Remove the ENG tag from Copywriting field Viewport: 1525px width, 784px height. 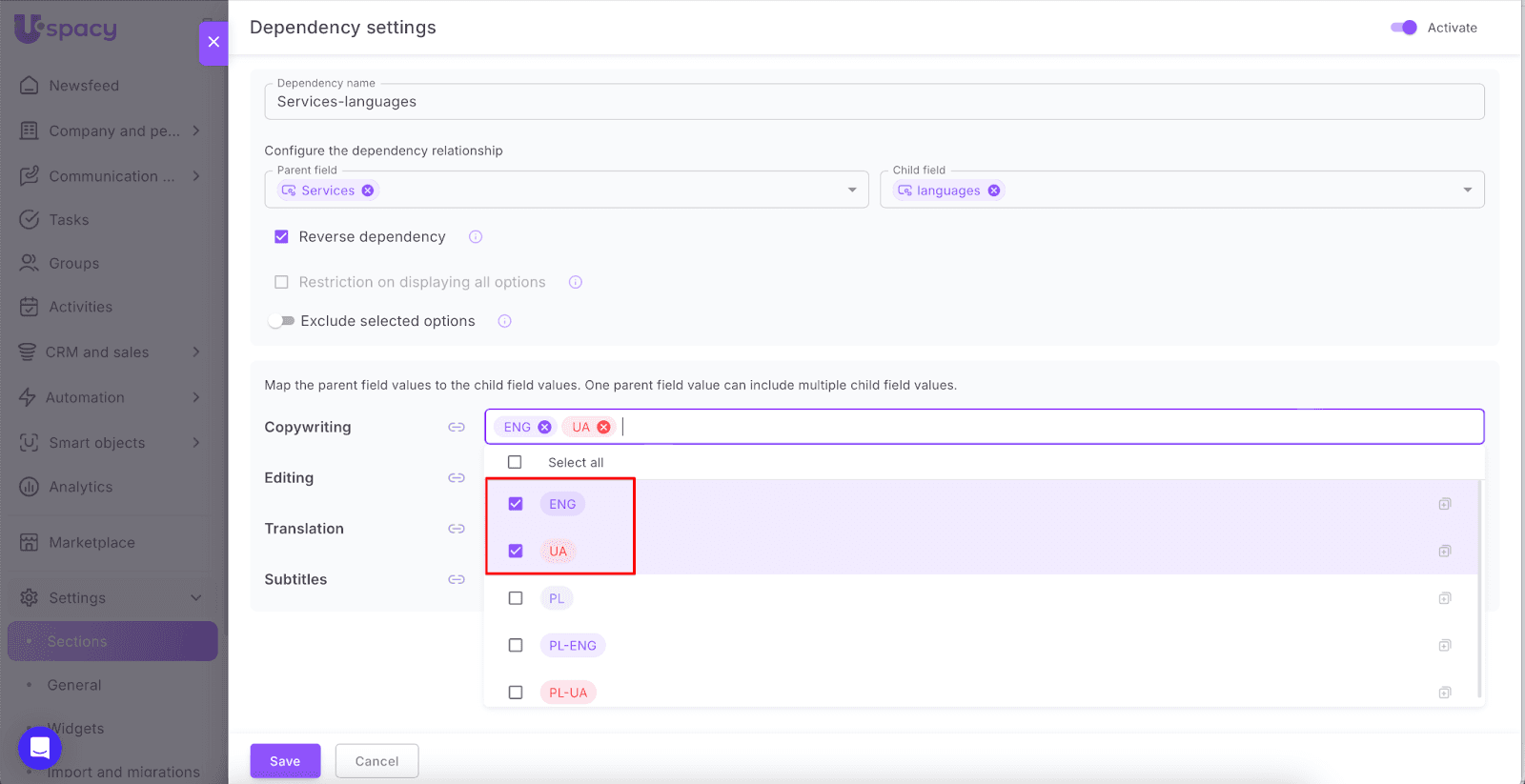(x=544, y=427)
